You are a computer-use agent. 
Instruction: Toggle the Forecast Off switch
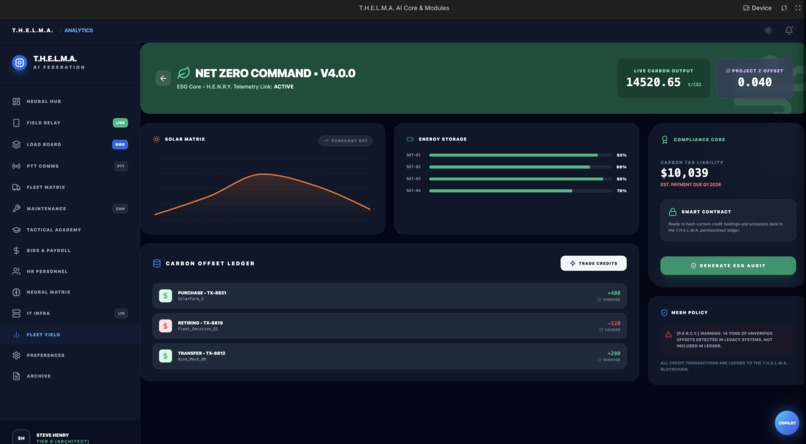coord(345,141)
